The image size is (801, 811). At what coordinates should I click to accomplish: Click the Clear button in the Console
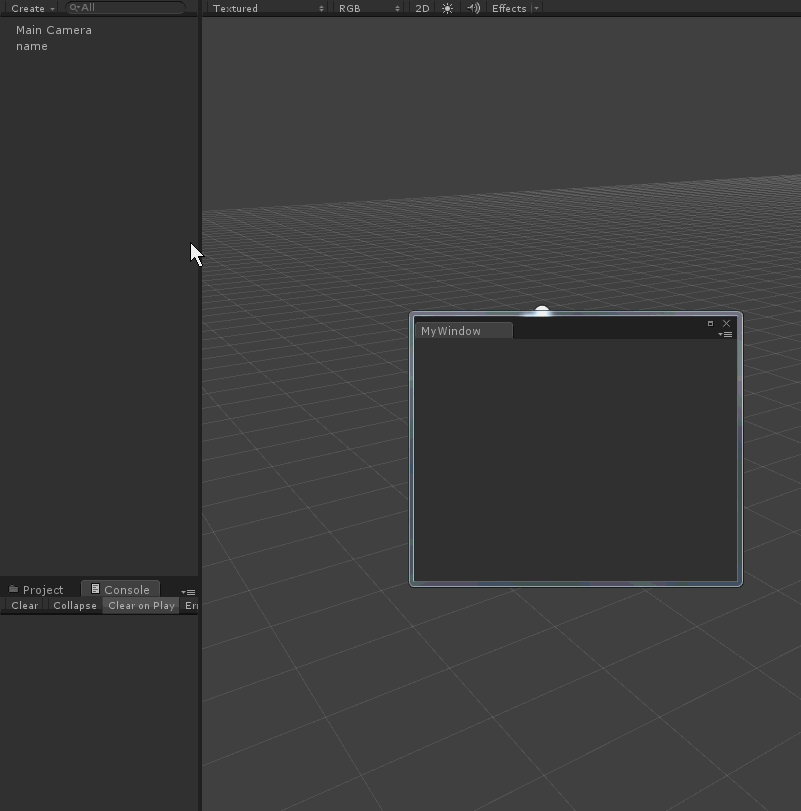(23, 605)
